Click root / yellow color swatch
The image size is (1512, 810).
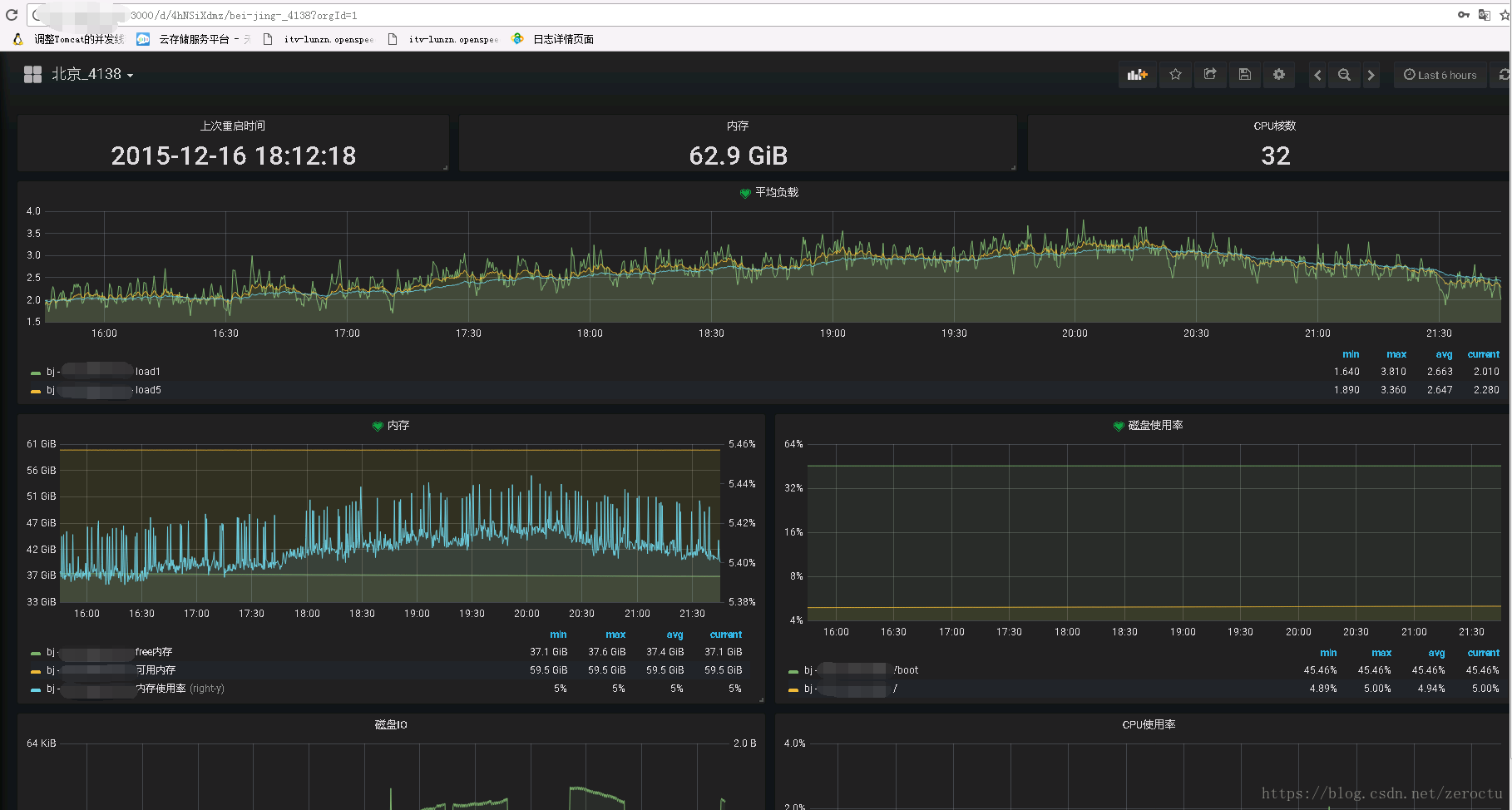[x=793, y=689]
